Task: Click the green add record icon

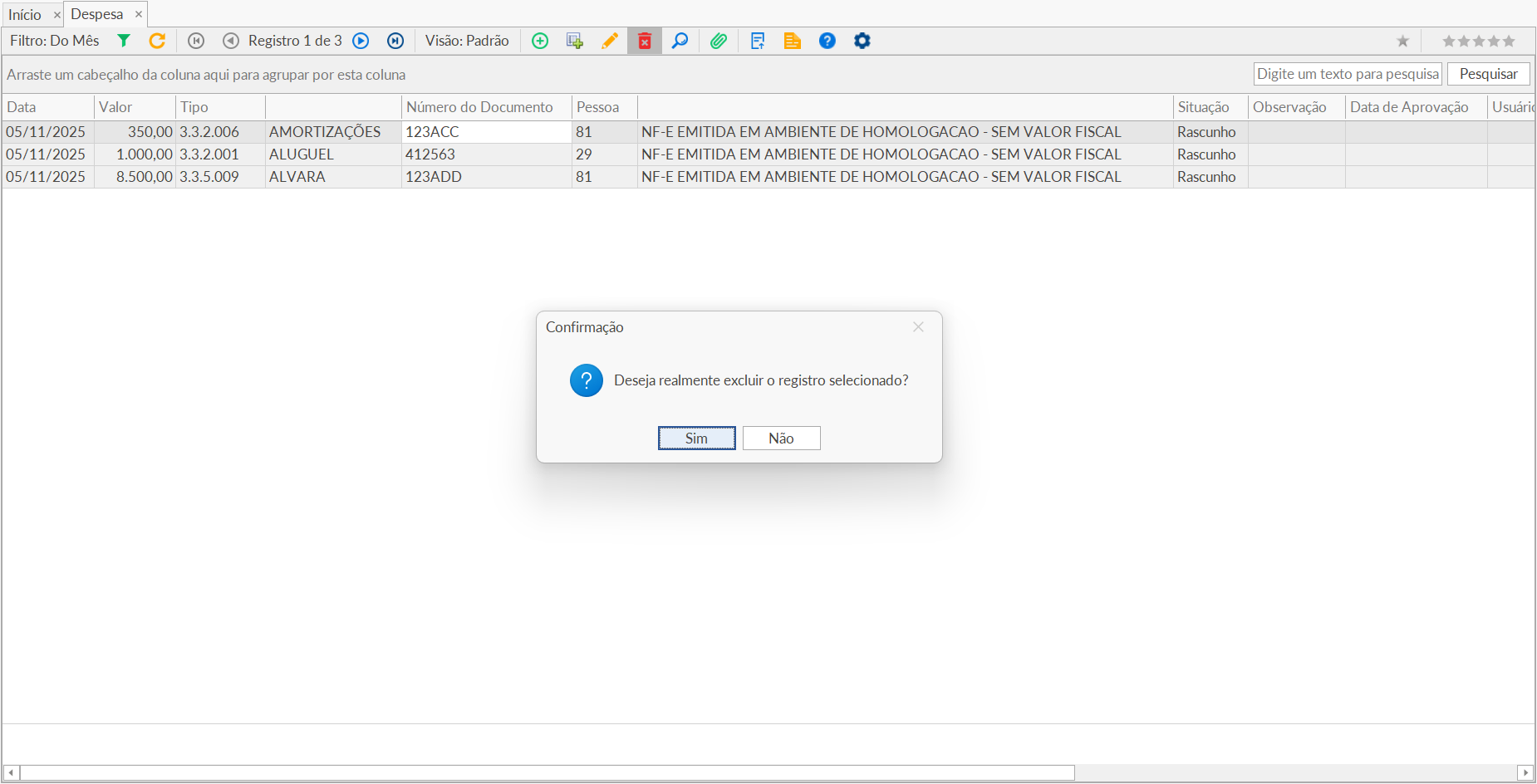Action: pos(540,41)
